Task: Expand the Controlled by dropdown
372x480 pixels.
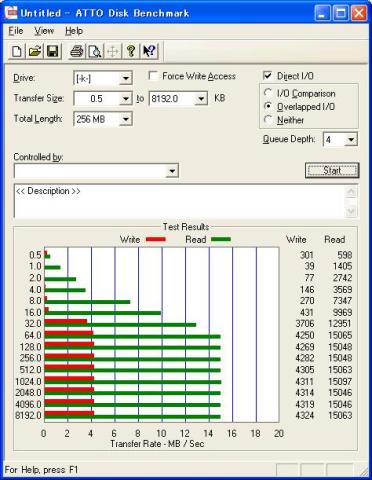Action: click(x=172, y=171)
